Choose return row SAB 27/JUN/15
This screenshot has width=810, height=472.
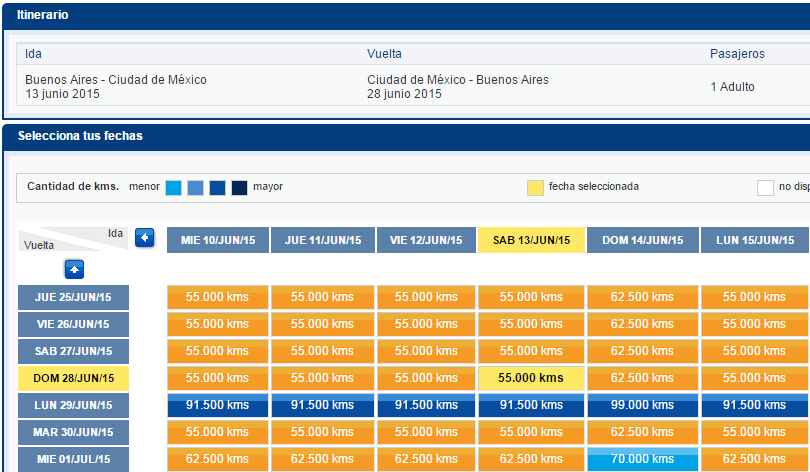pos(73,351)
